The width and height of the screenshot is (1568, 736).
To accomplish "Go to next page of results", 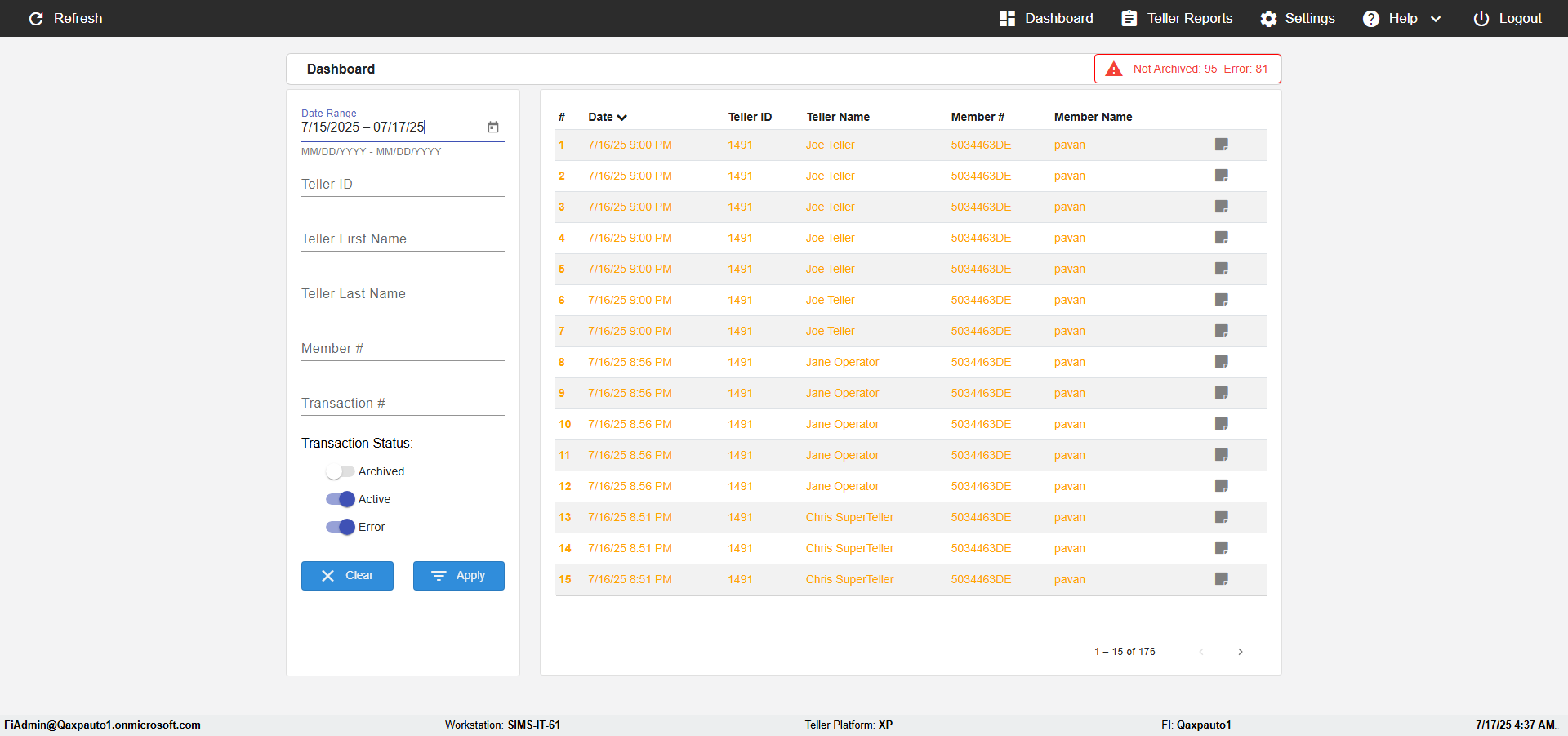I will point(1241,652).
